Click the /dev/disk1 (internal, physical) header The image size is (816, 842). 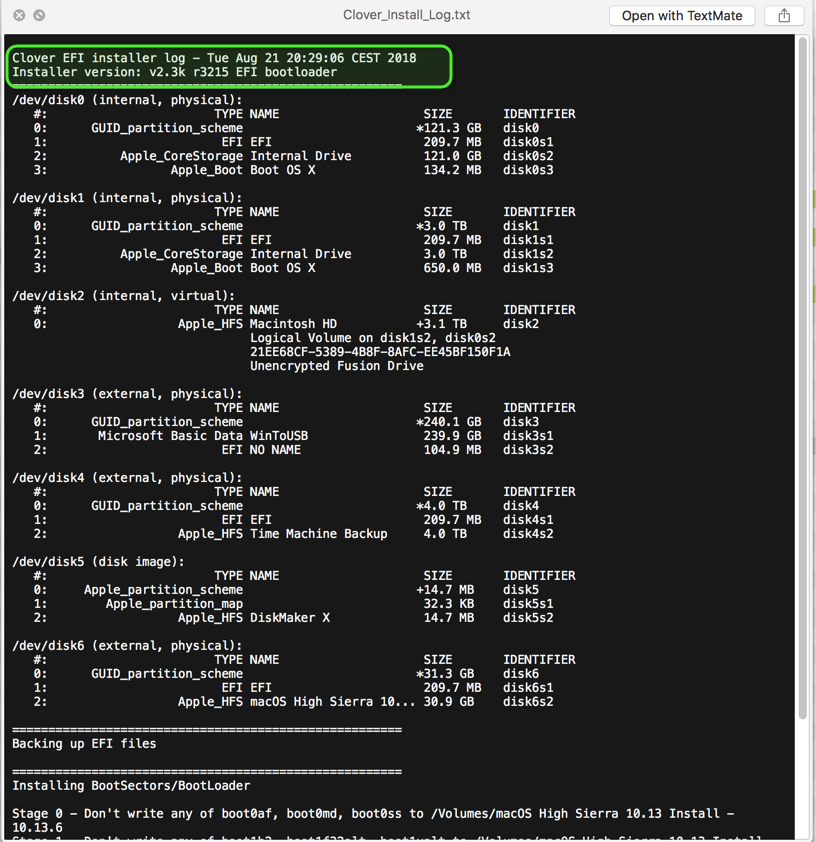127,198
